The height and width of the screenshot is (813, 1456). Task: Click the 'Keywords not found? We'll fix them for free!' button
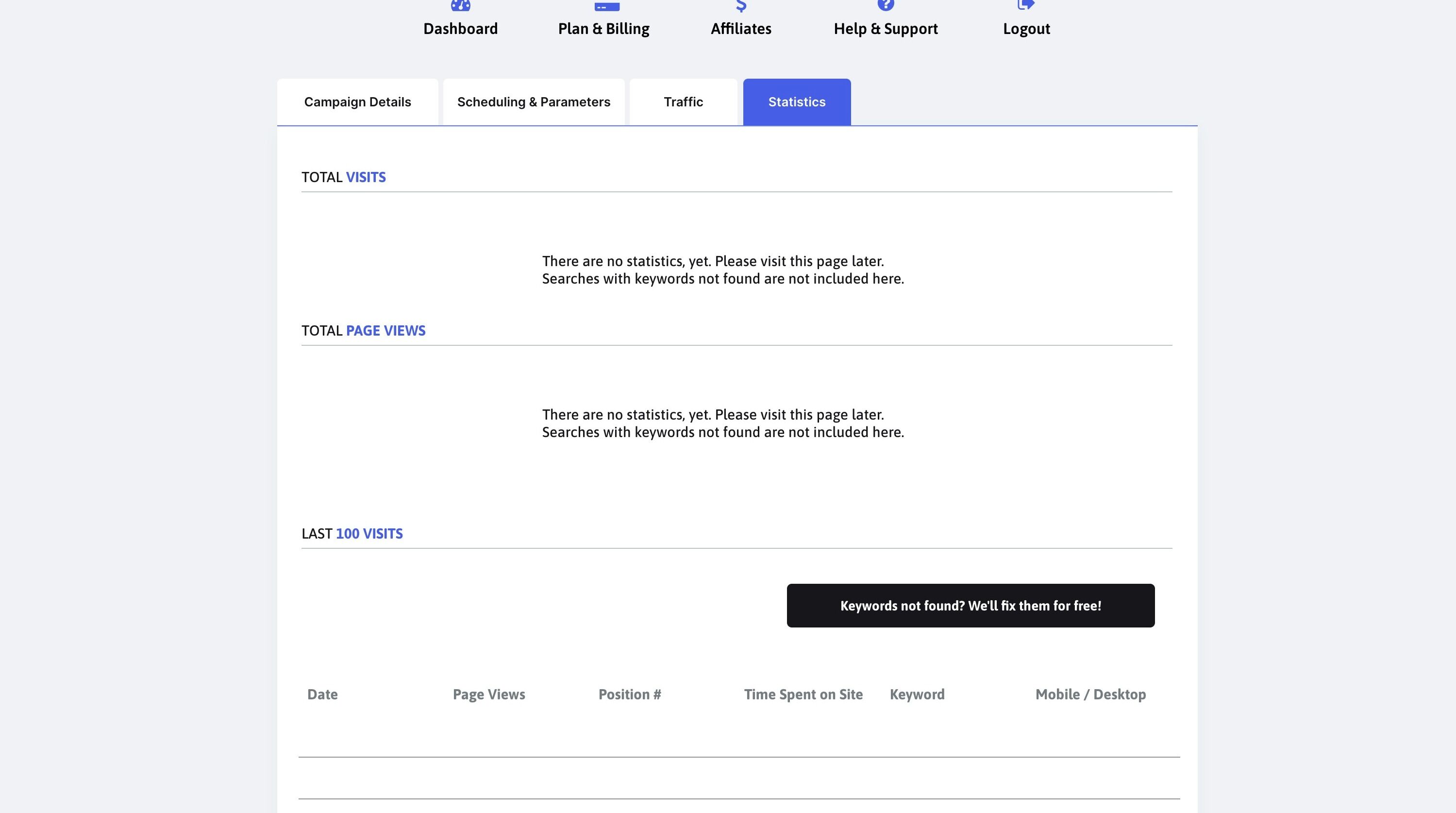pos(971,606)
